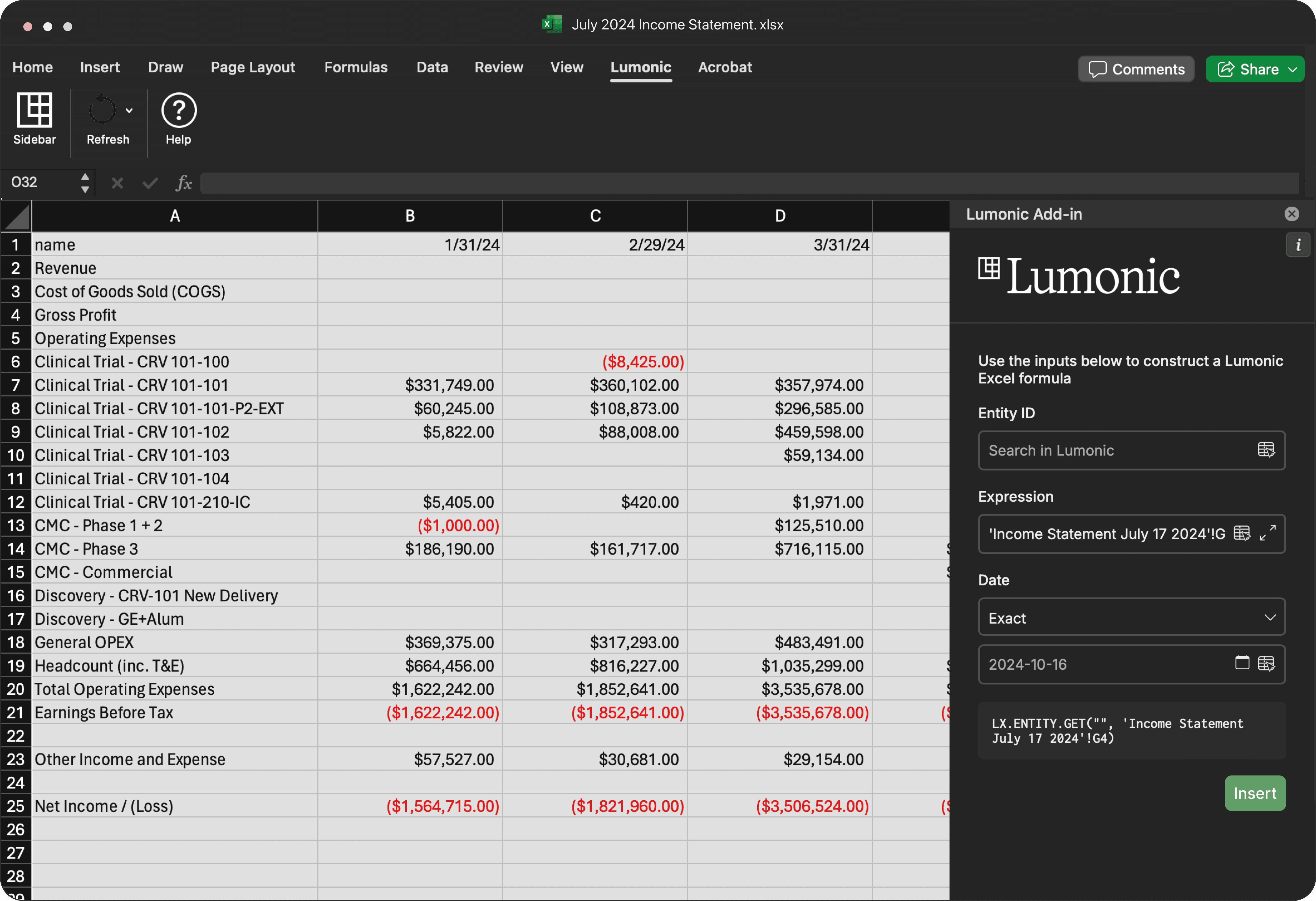Click the info icon in add-in panel

(1298, 245)
